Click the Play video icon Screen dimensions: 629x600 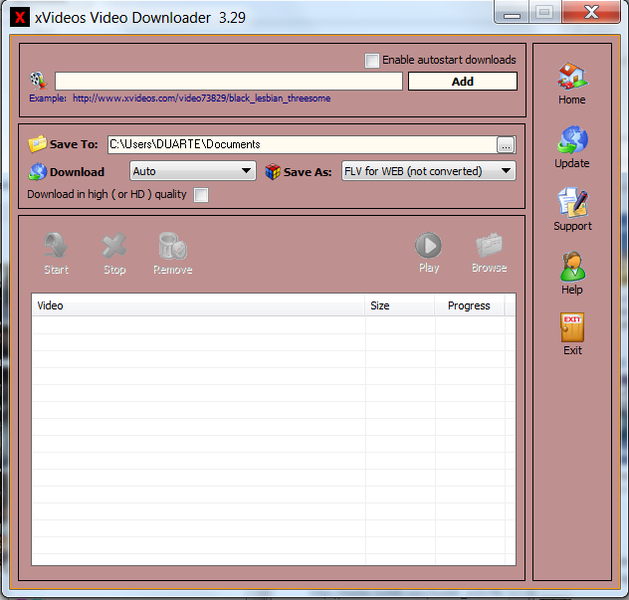[x=428, y=245]
